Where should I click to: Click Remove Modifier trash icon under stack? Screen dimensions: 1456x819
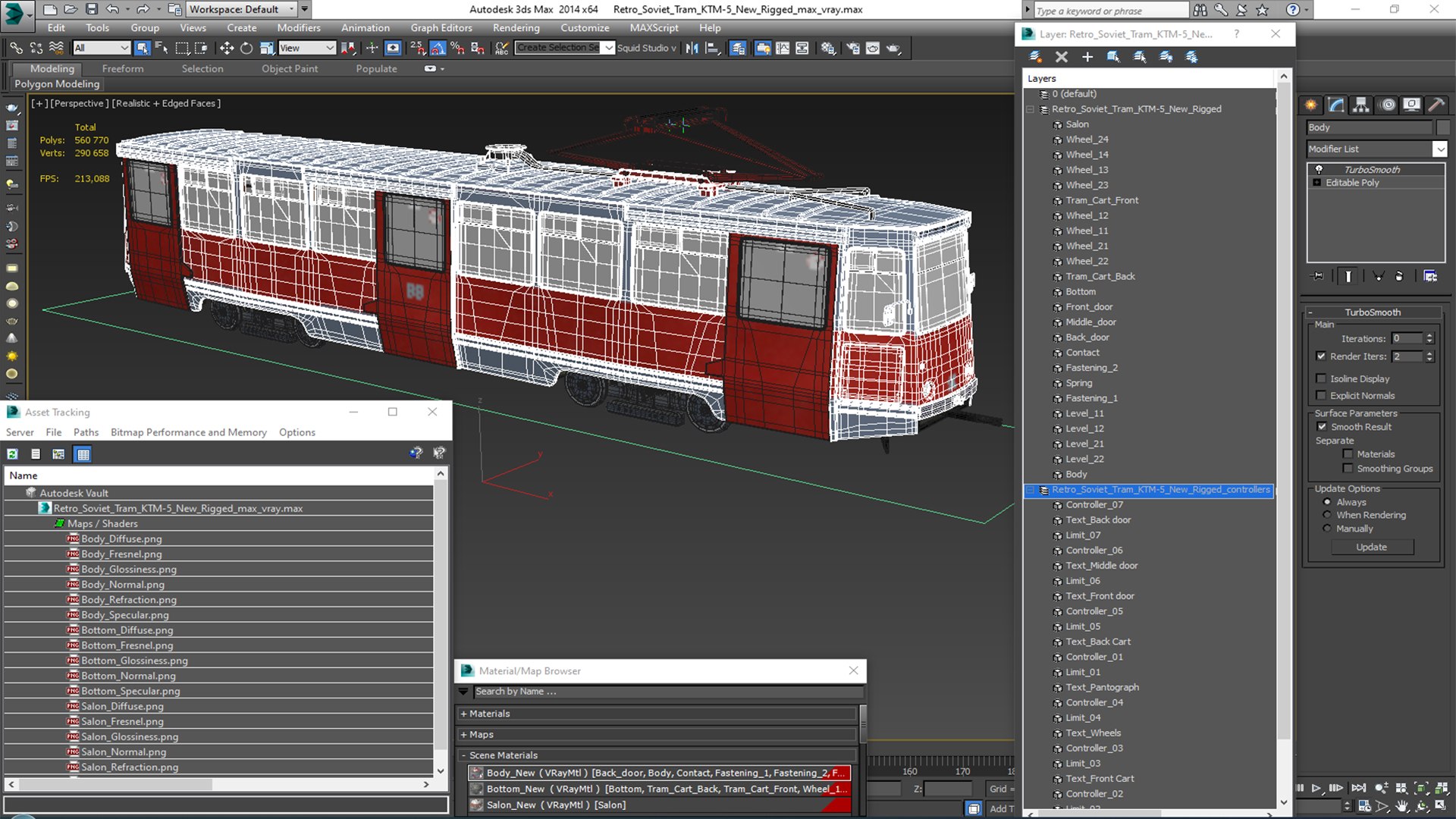click(x=1399, y=276)
